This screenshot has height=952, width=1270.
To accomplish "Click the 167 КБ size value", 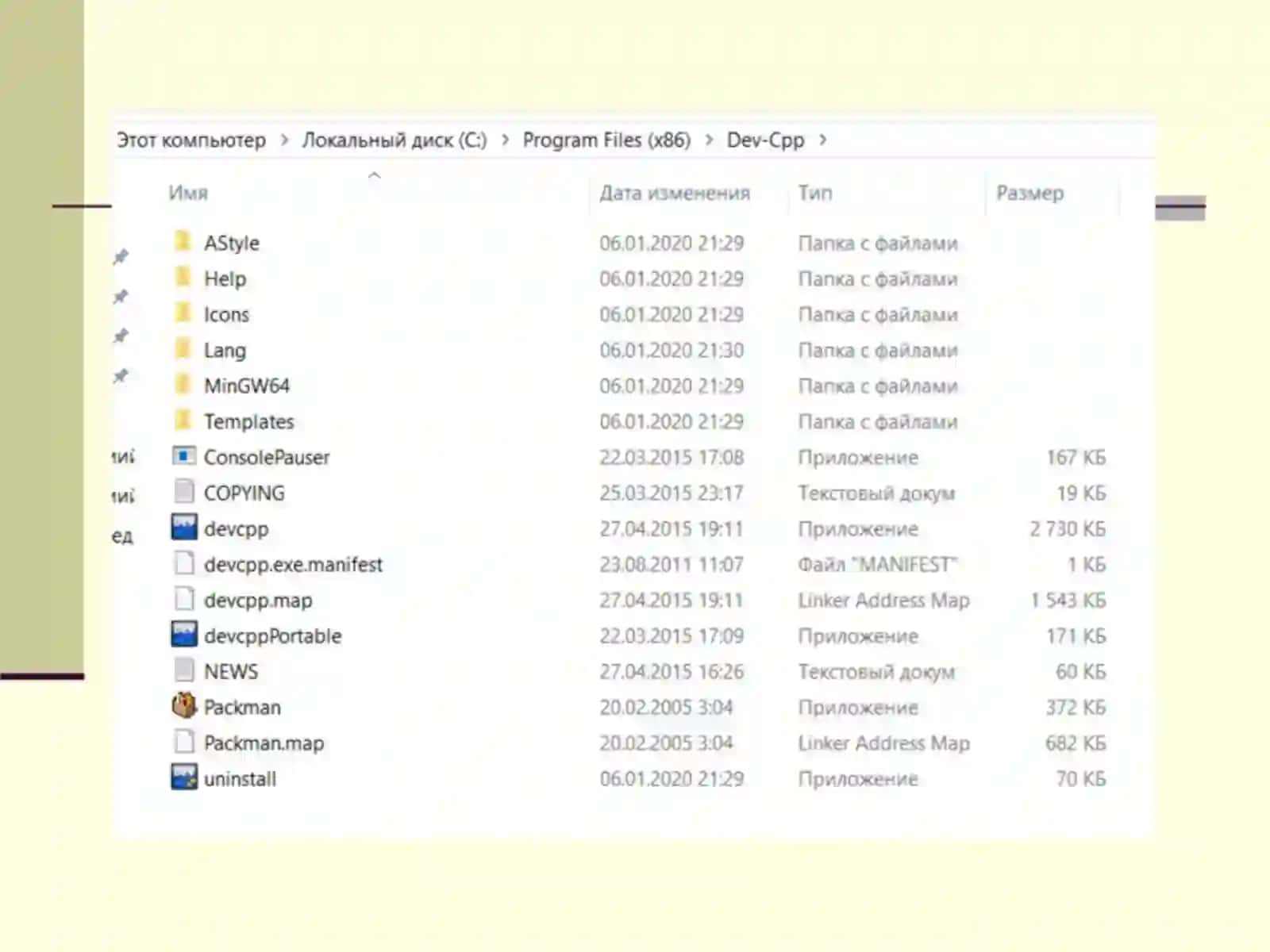I will pos(1076,457).
